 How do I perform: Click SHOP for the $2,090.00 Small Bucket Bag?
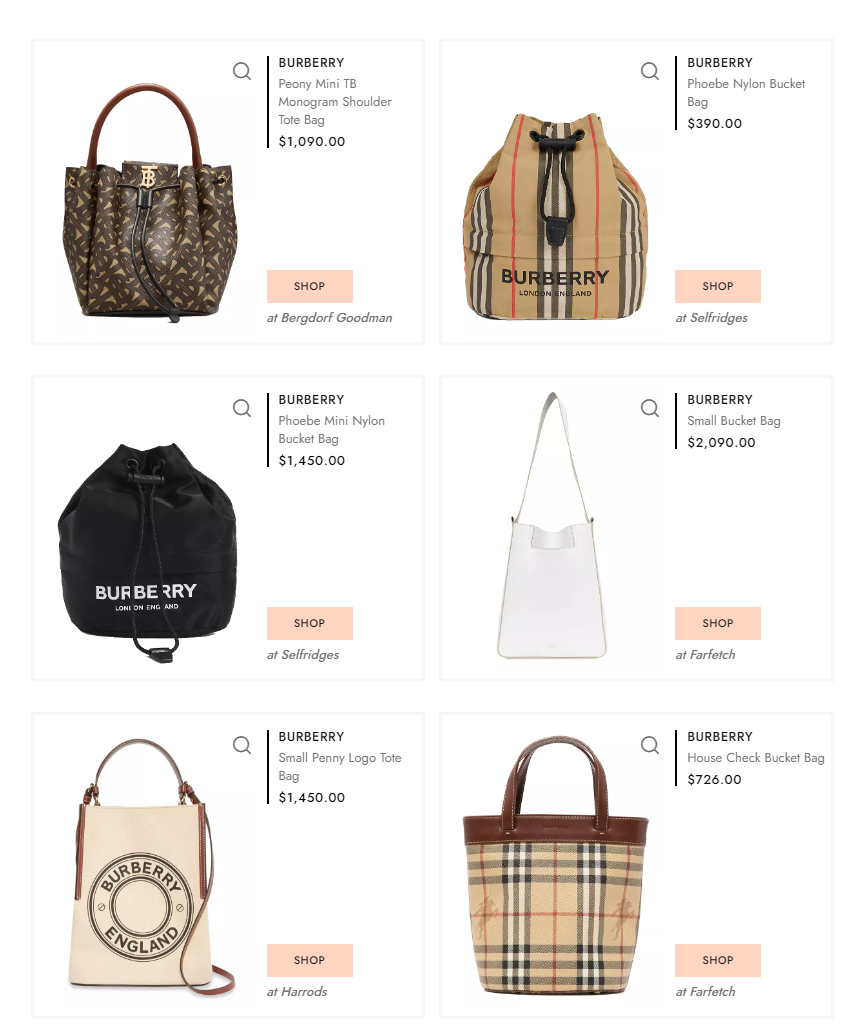pos(717,623)
